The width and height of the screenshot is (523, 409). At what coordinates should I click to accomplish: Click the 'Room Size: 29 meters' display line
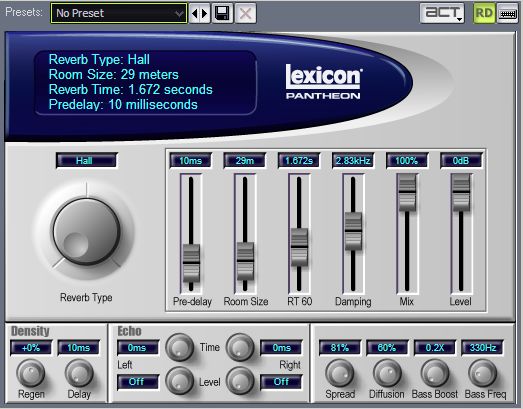pyautogui.click(x=113, y=74)
